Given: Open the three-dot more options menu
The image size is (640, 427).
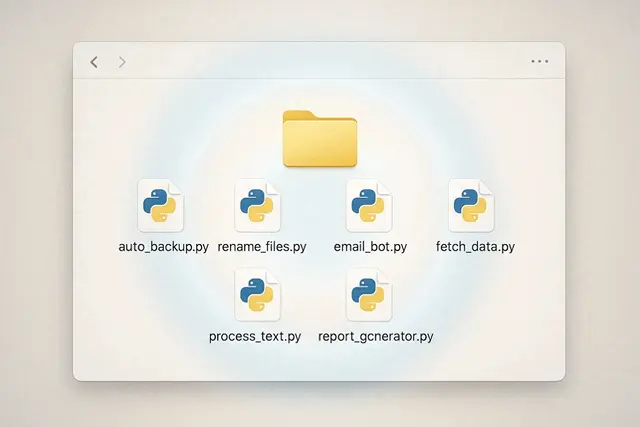Looking at the screenshot, I should [x=540, y=62].
